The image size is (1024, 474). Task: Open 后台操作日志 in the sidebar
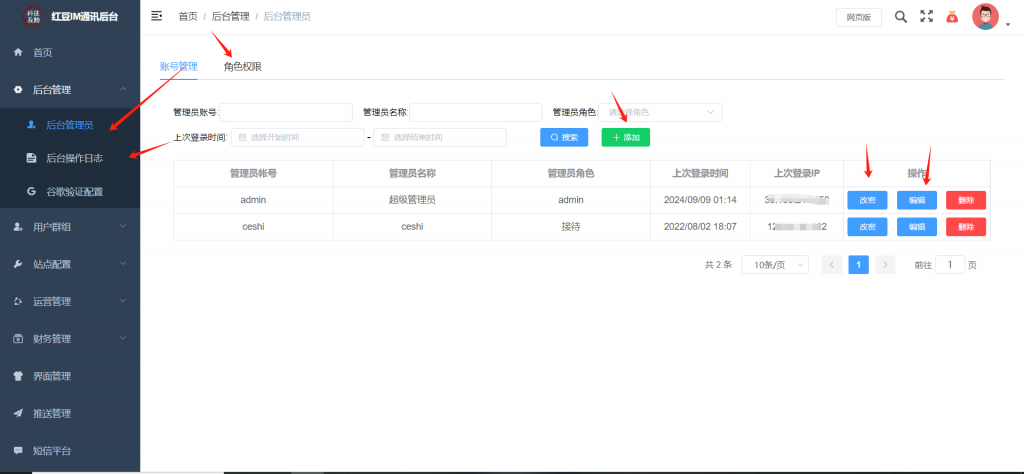point(70,158)
